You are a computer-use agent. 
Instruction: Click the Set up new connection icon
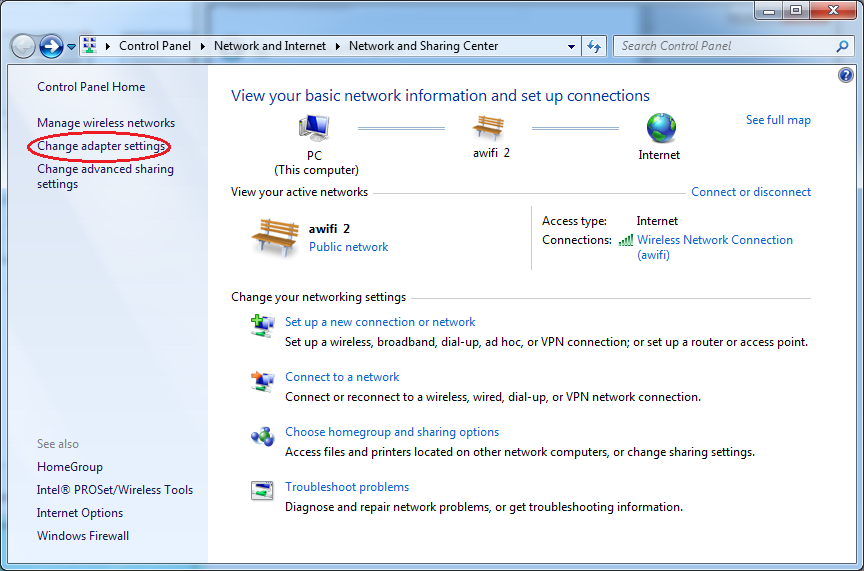(262, 326)
